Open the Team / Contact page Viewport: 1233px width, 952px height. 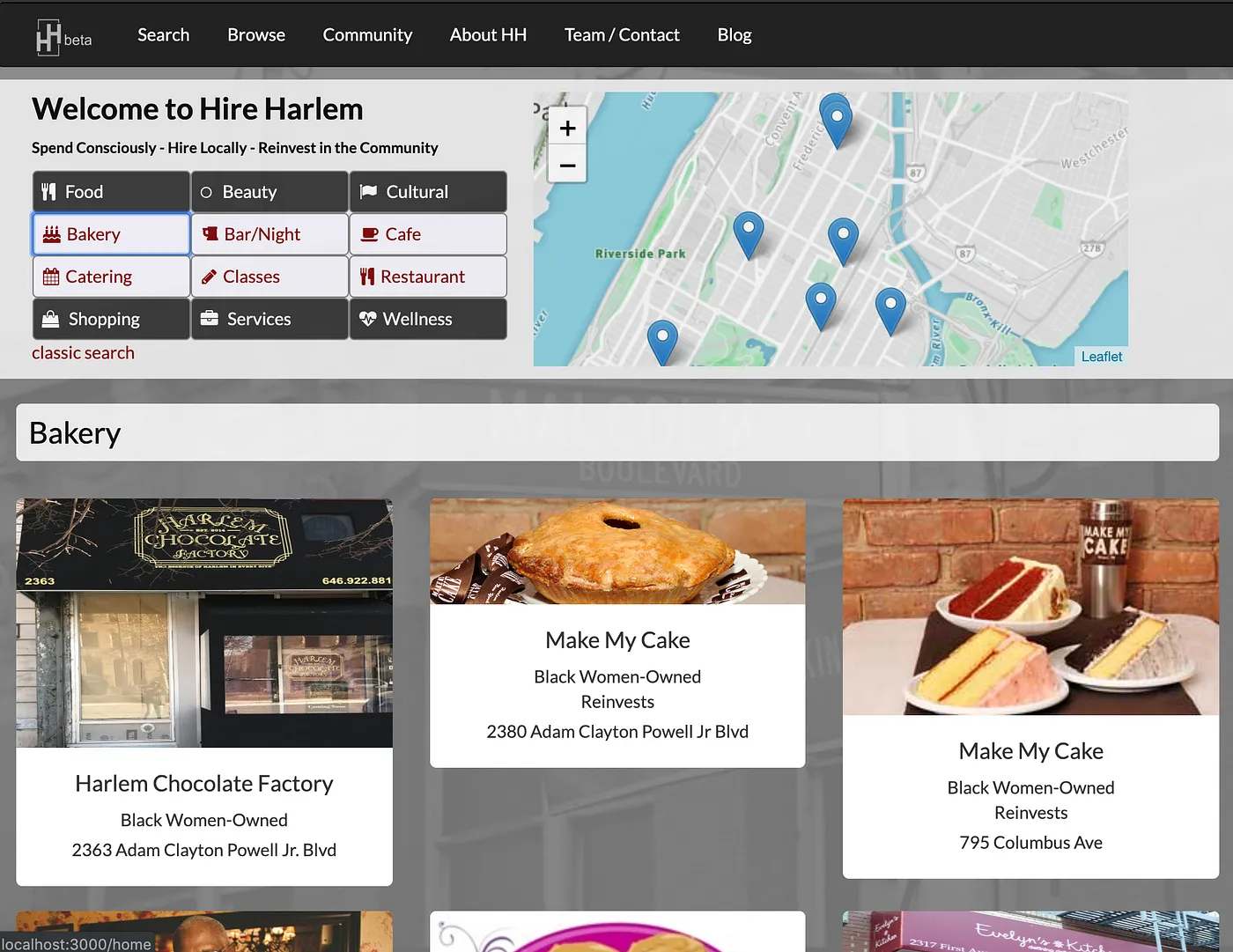622,35
